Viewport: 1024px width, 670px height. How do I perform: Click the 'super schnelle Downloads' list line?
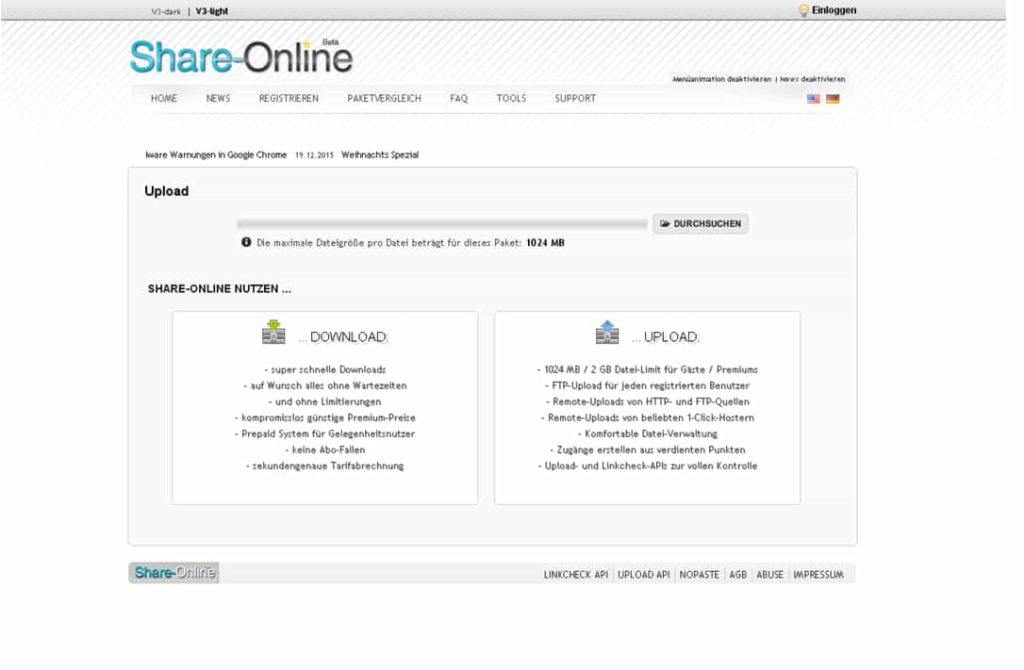(325, 370)
